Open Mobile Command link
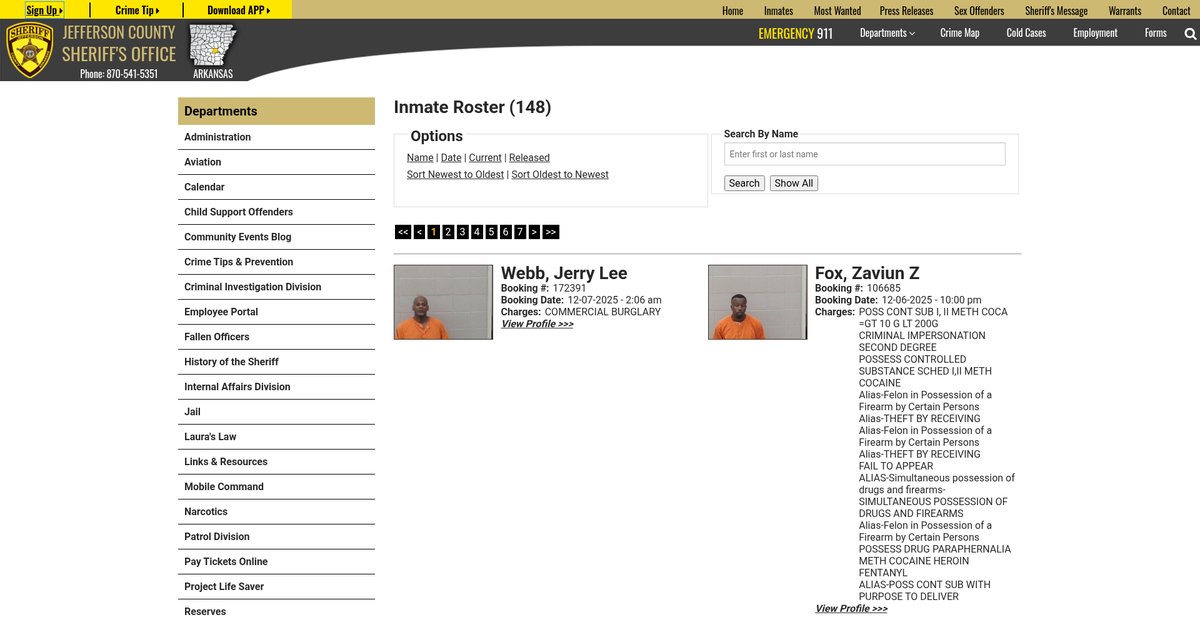The width and height of the screenshot is (1200, 620). click(276, 487)
